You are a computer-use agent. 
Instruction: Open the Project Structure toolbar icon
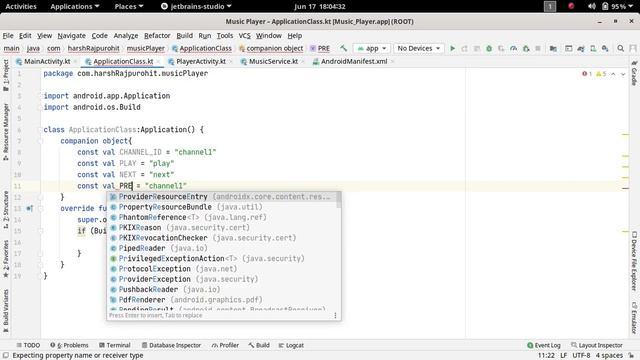[553, 48]
